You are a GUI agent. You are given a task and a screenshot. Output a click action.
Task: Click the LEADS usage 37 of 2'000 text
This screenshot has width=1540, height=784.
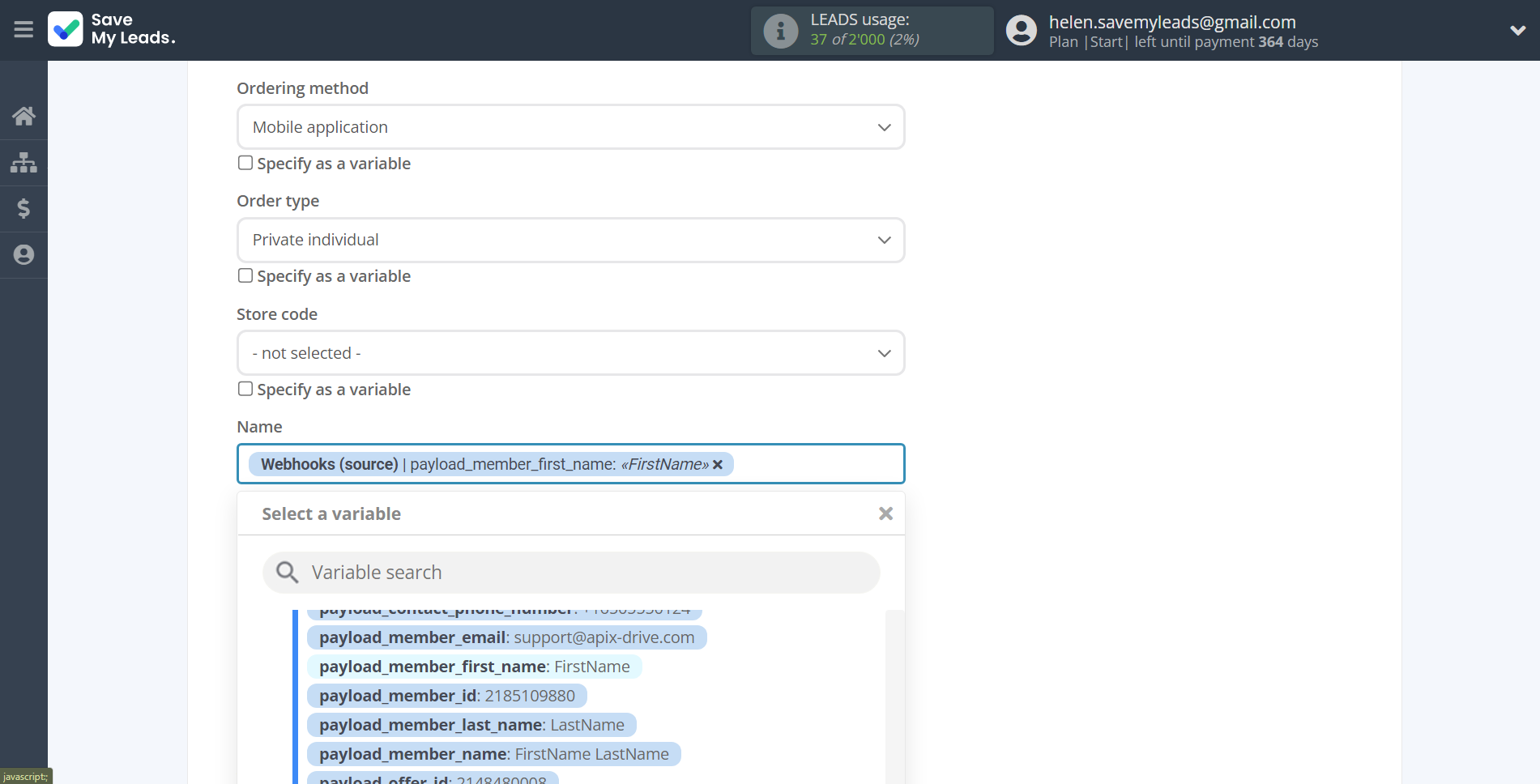pyautogui.click(x=864, y=39)
